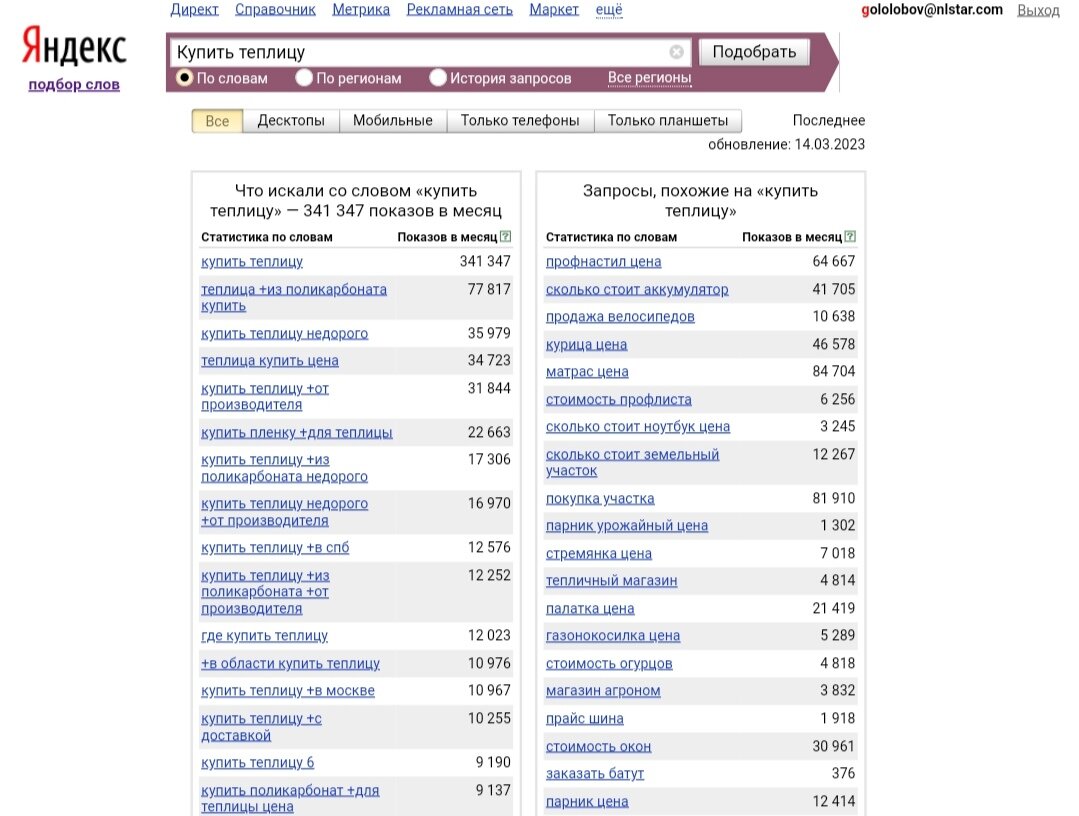Select the По регионам radio button
Image resolution: width=1079 pixels, height=816 pixels.
pyautogui.click(x=304, y=78)
